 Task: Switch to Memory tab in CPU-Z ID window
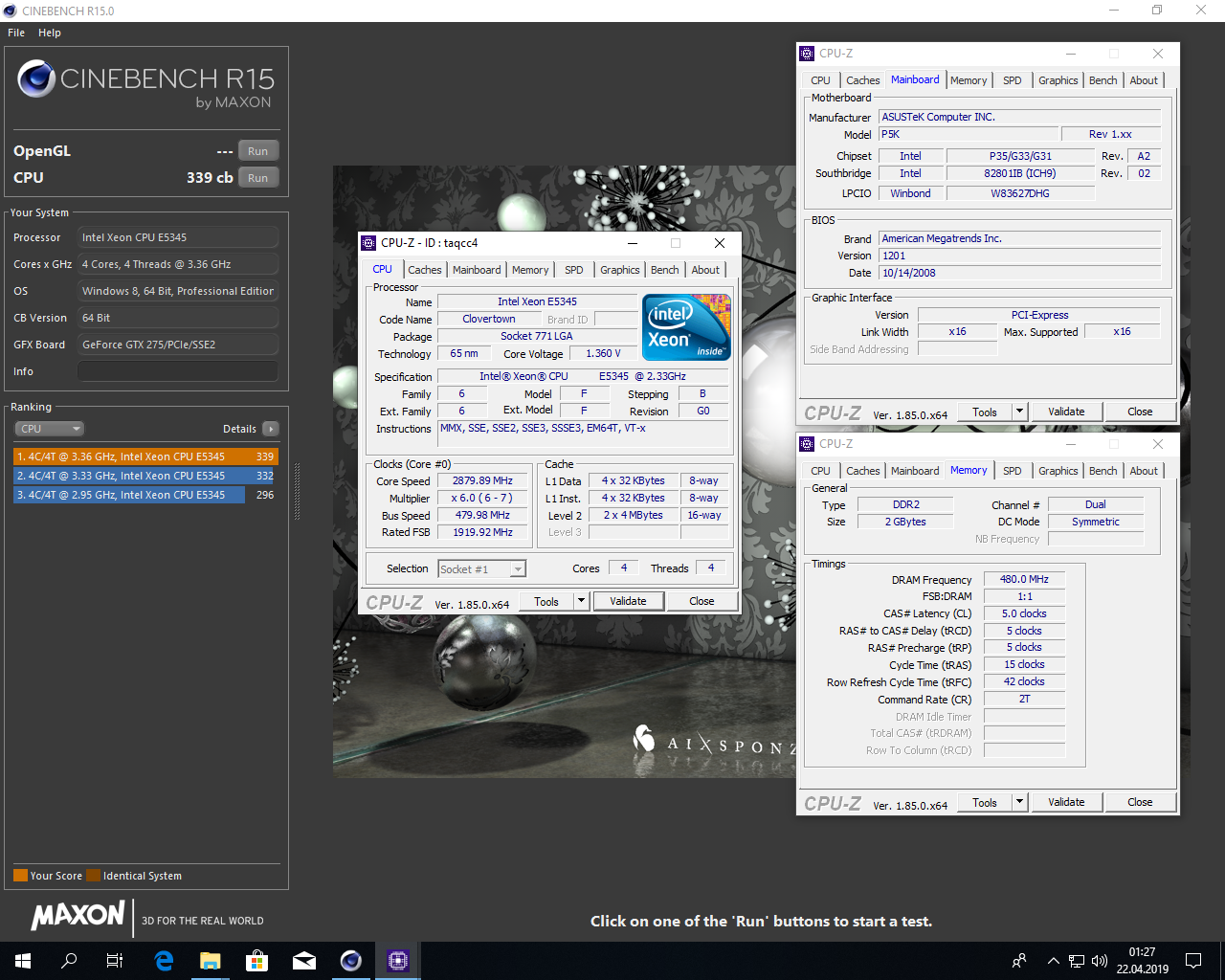[x=530, y=270]
